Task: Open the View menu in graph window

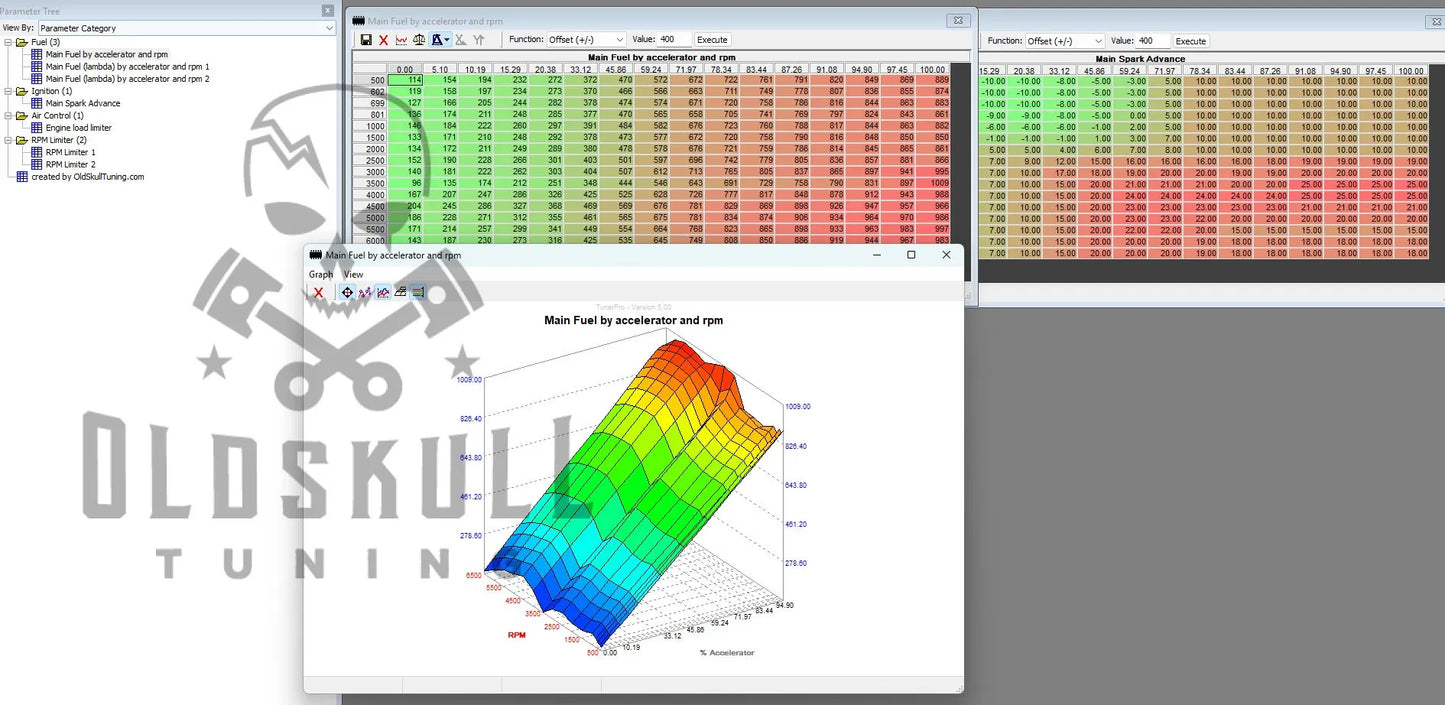Action: tap(354, 274)
